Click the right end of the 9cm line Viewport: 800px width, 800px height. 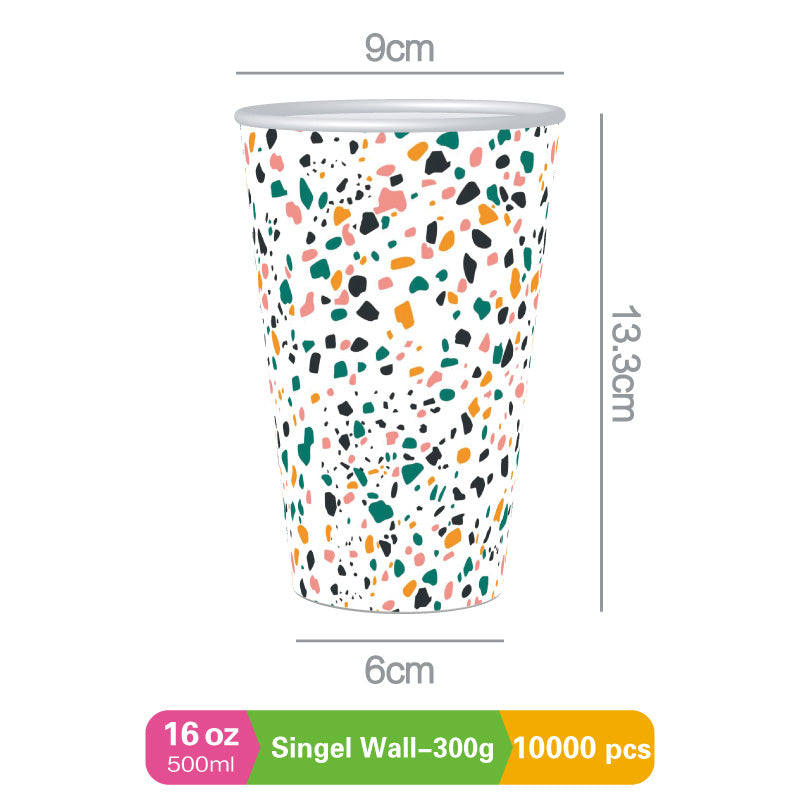[562, 73]
